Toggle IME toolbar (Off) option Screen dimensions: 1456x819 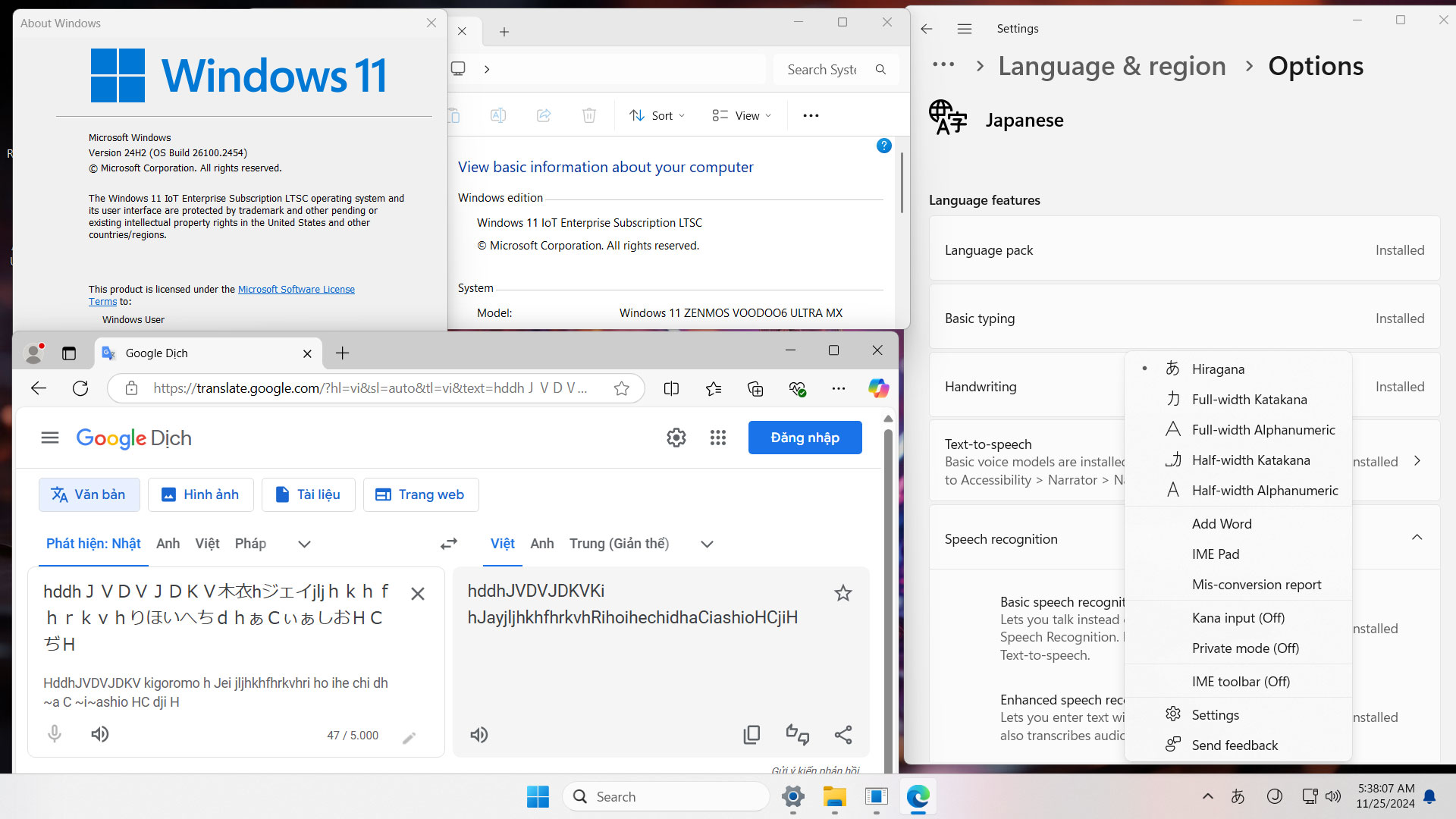pos(1238,682)
